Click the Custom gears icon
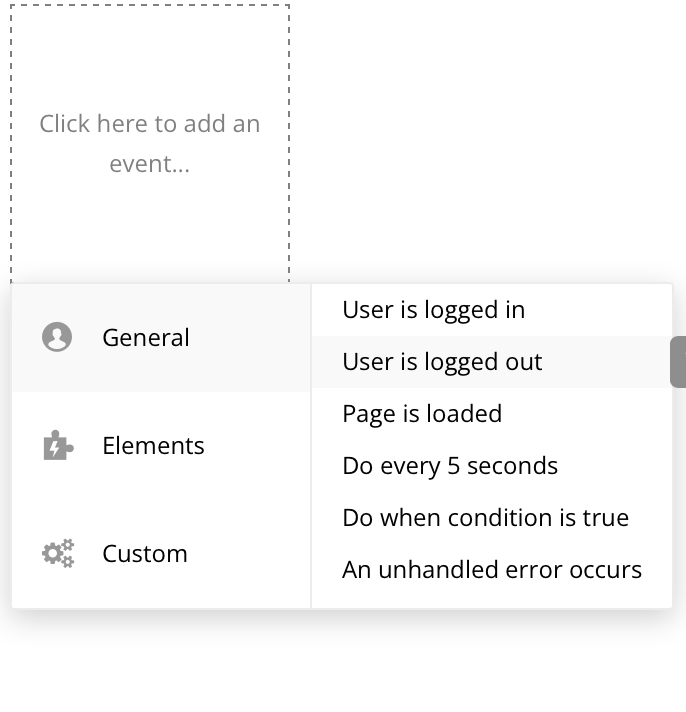The width and height of the screenshot is (686, 712). 57,554
